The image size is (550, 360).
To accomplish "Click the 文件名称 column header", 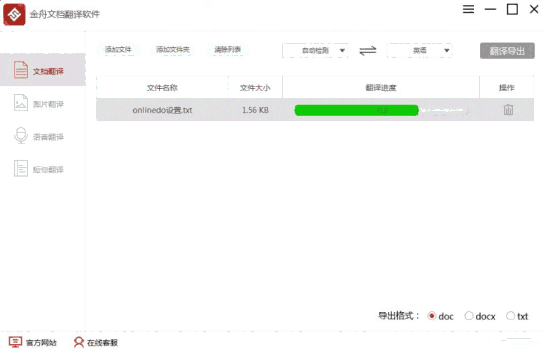I will [162, 88].
